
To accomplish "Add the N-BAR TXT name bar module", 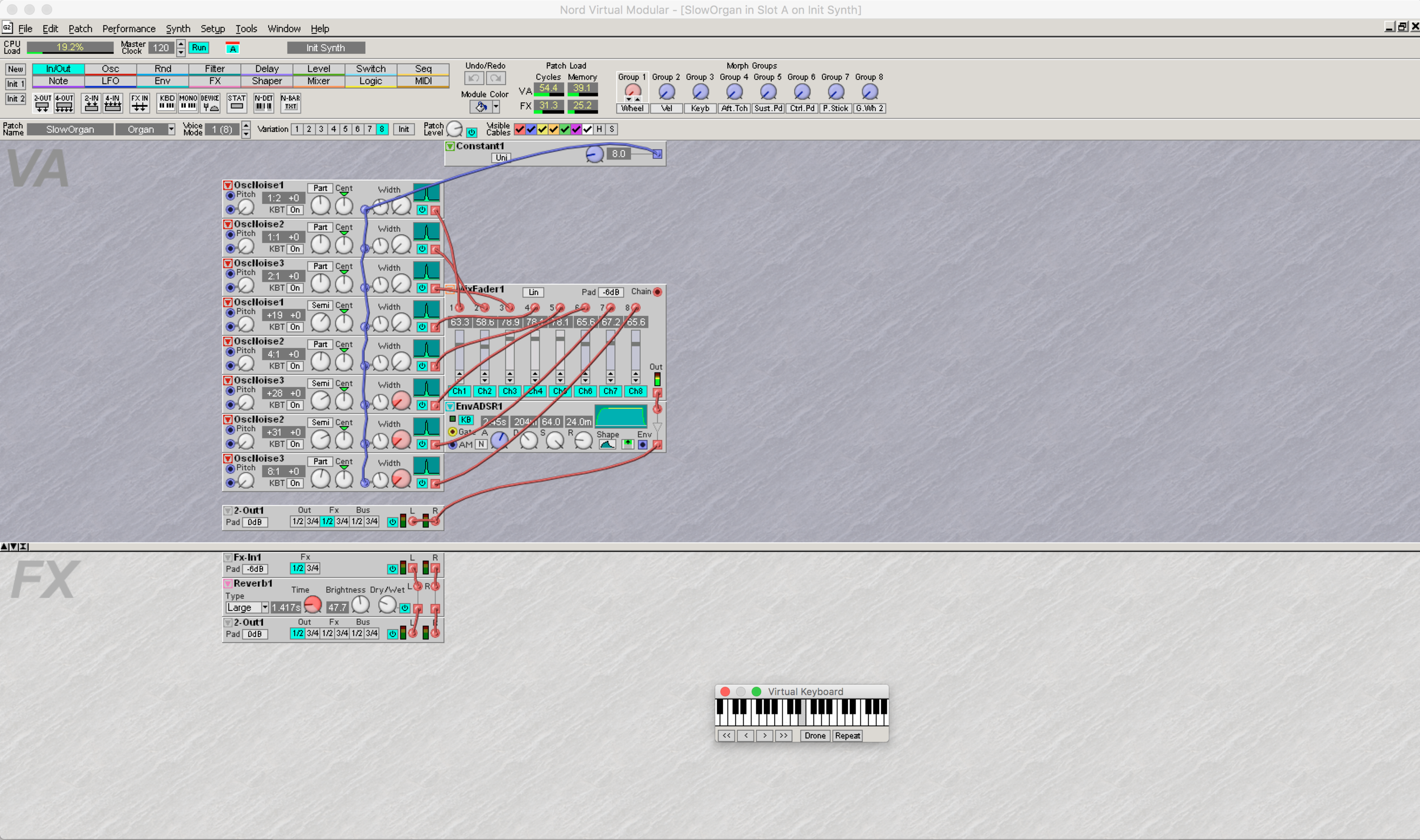I will (x=290, y=103).
